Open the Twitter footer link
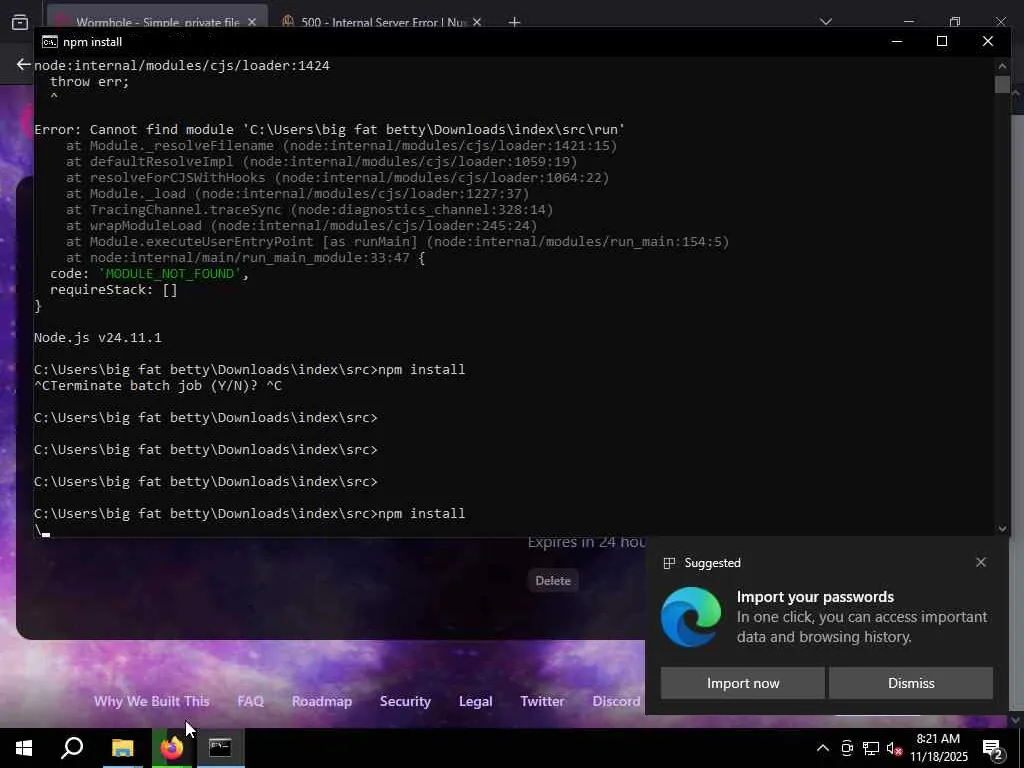 coord(542,701)
